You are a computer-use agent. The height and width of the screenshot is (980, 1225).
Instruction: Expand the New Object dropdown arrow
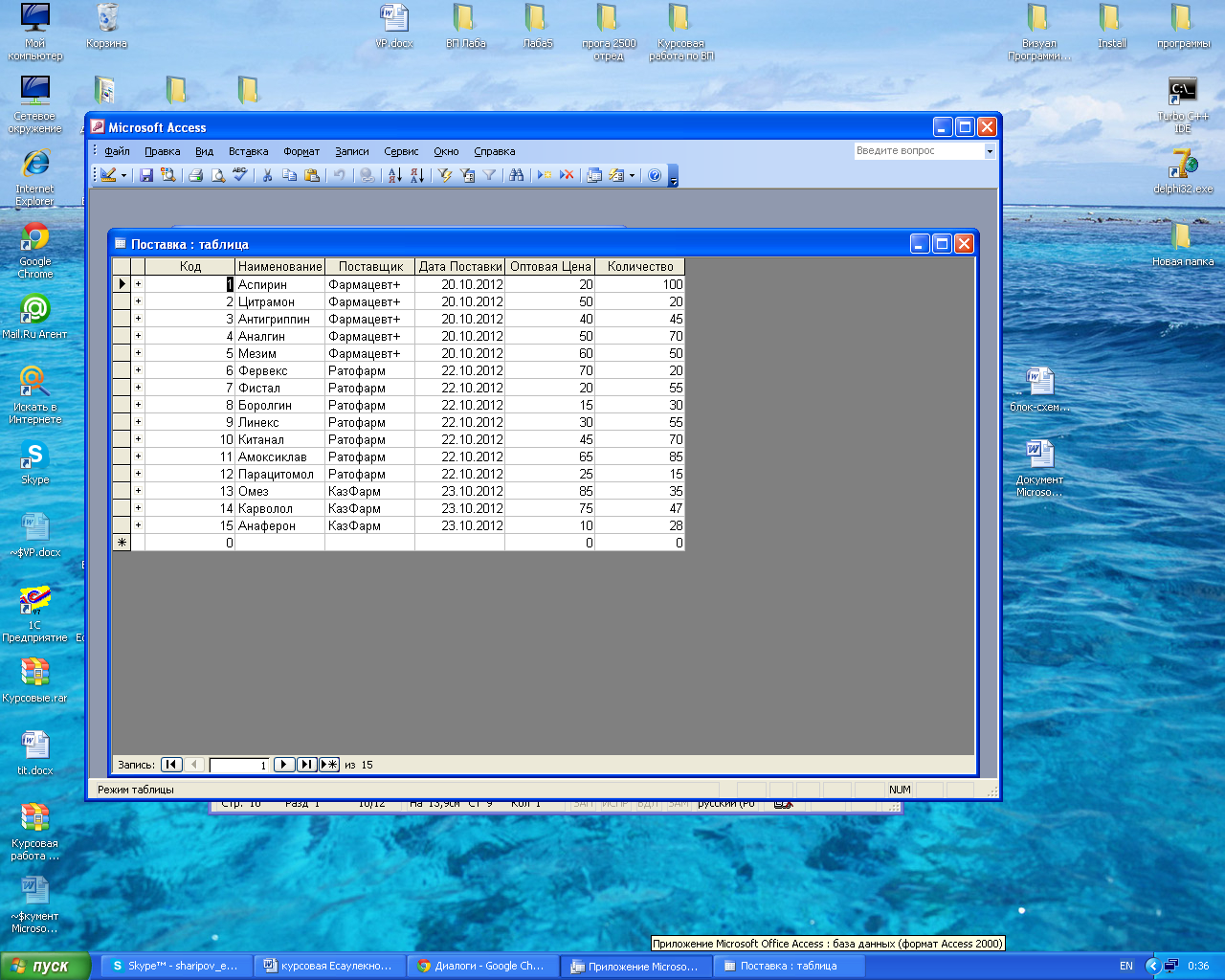click(632, 175)
